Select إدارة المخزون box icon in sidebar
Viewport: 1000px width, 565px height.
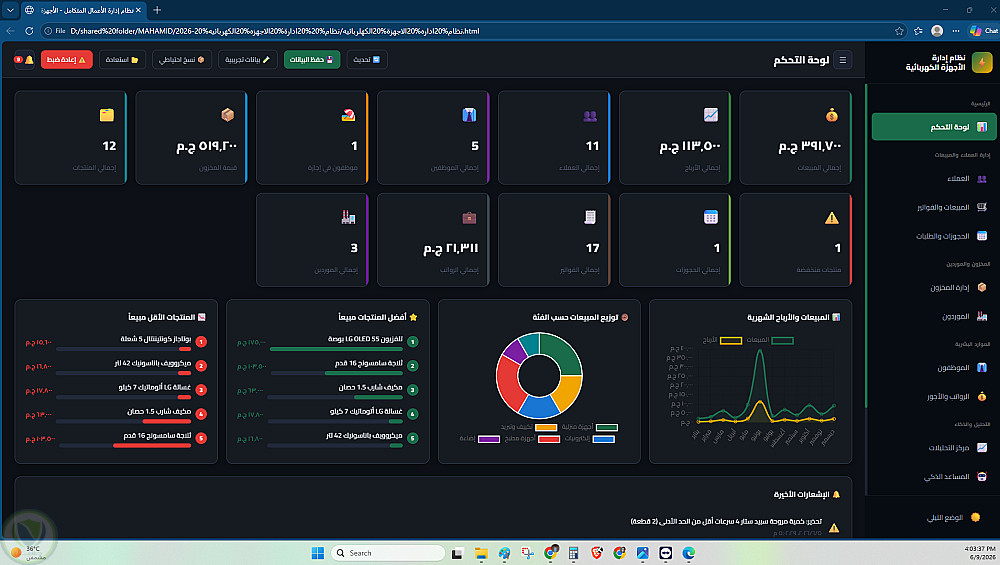[x=982, y=288]
